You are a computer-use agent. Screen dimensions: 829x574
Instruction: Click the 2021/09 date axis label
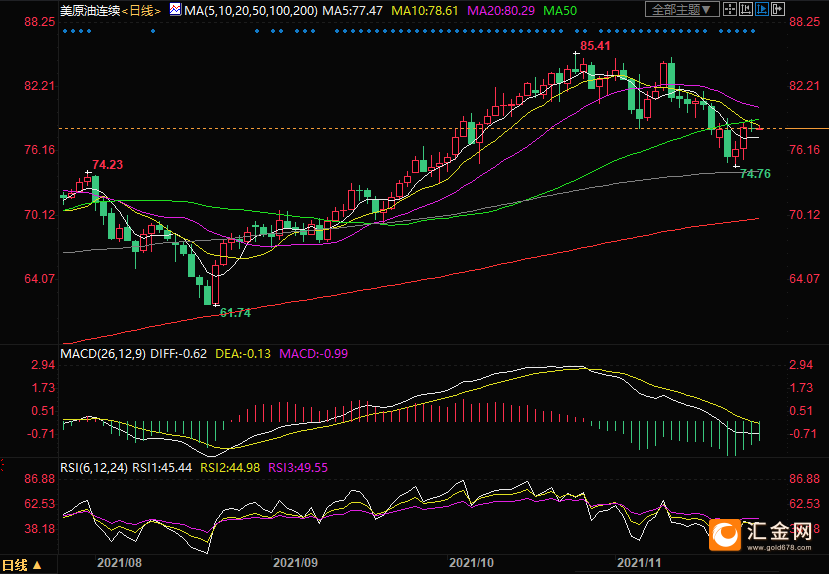point(296,563)
